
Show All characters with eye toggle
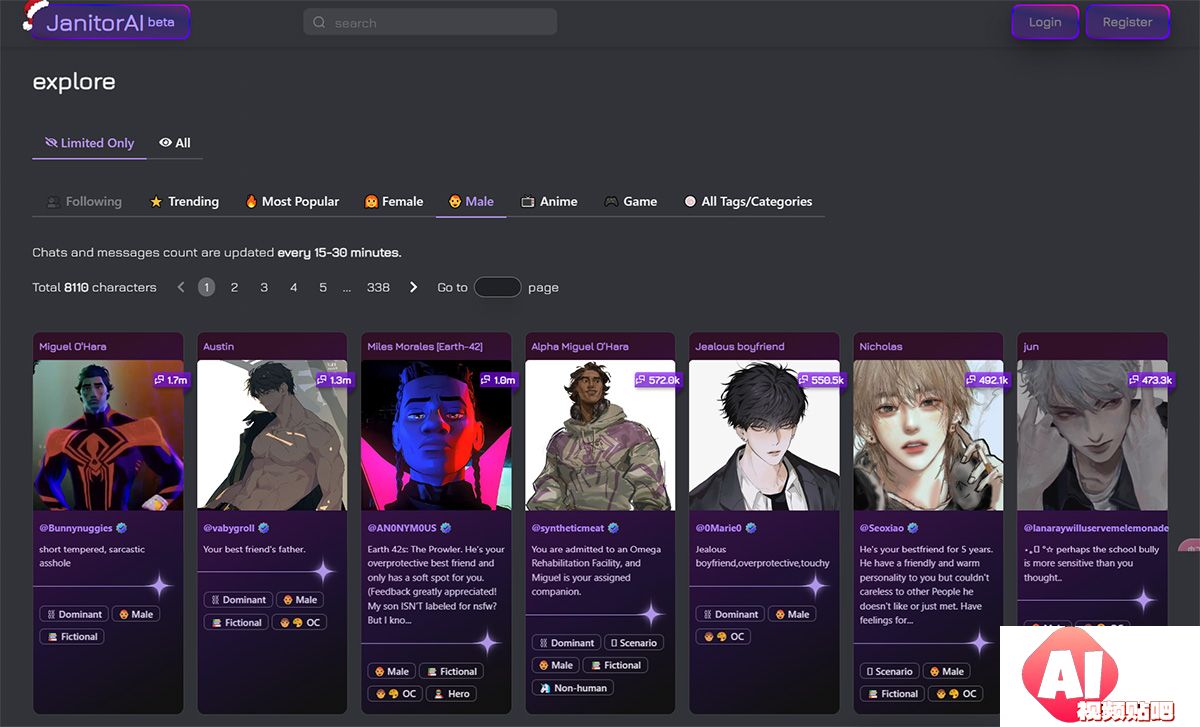[x=175, y=143]
